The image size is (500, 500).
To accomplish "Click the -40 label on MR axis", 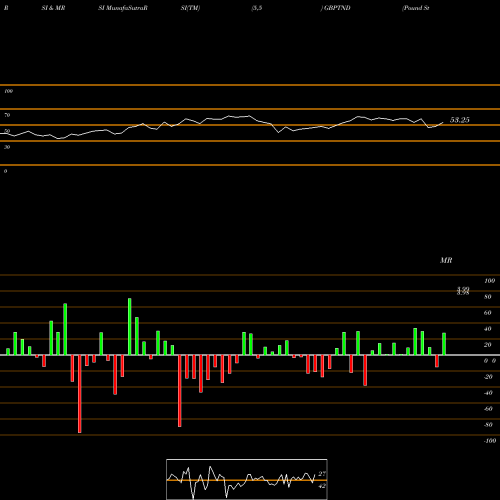I will (488, 393).
